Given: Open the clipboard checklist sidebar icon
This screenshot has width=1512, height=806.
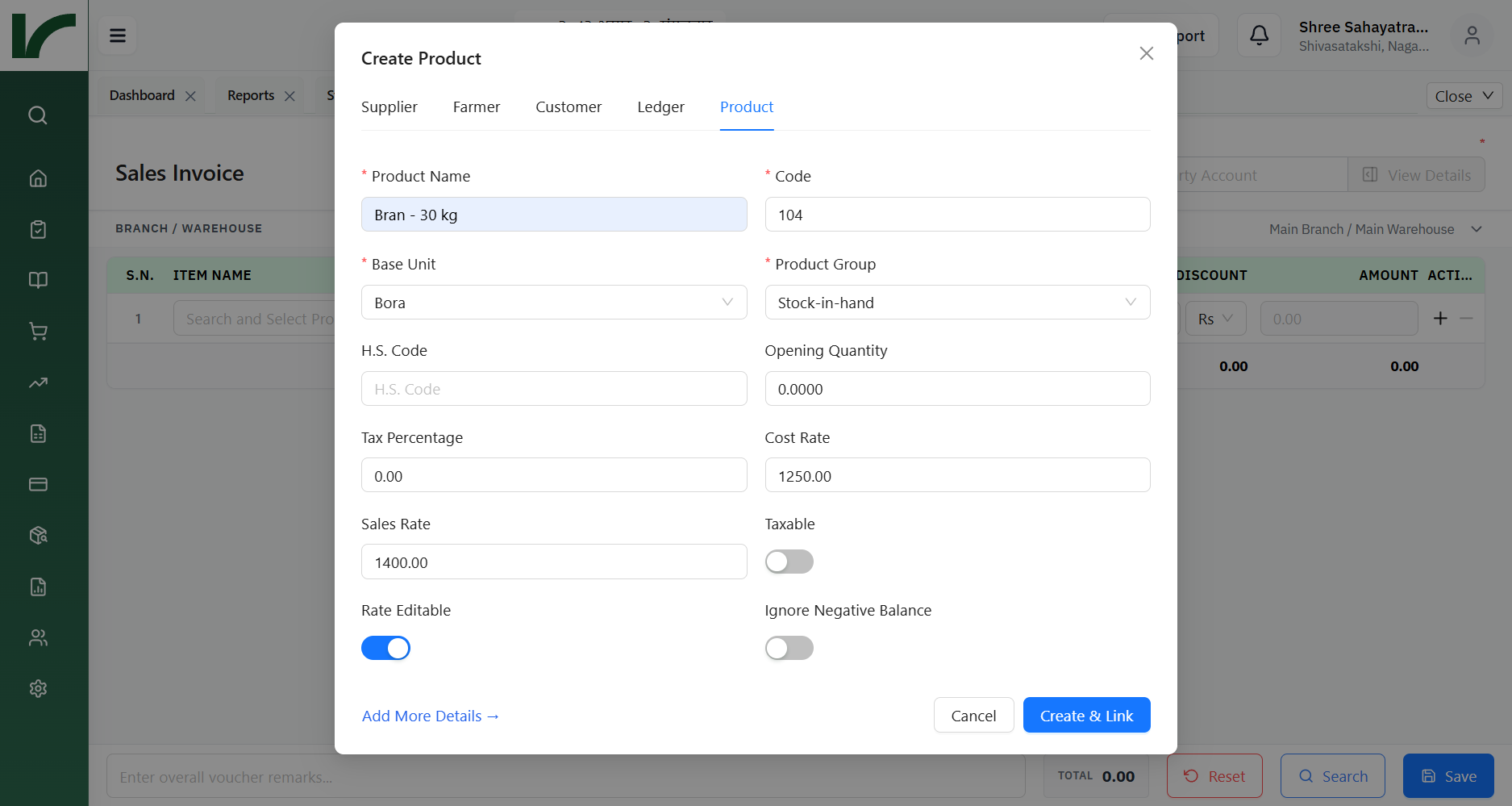Looking at the screenshot, I should click(38, 230).
